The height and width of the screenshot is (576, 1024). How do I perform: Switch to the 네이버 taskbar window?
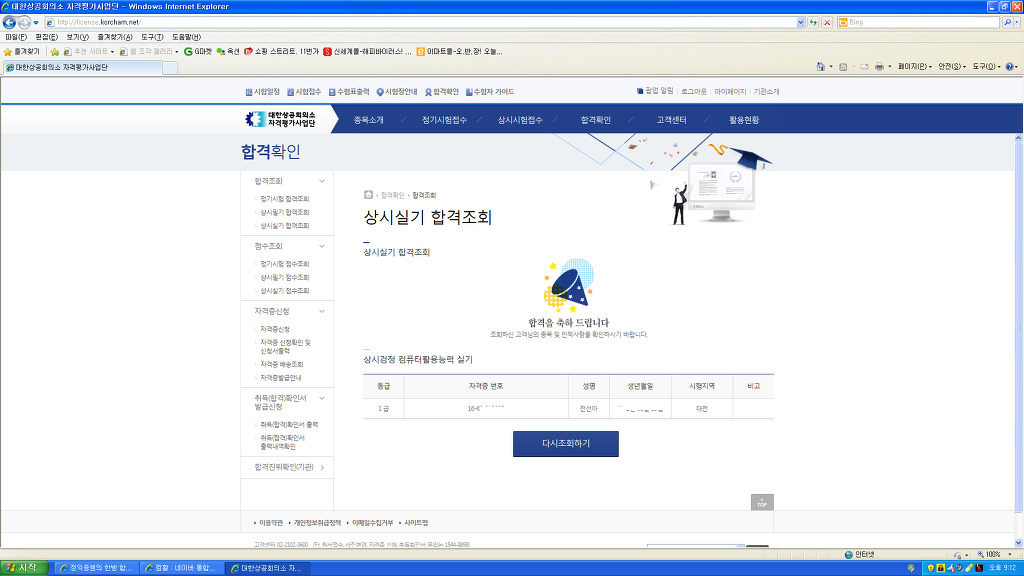[x=181, y=568]
